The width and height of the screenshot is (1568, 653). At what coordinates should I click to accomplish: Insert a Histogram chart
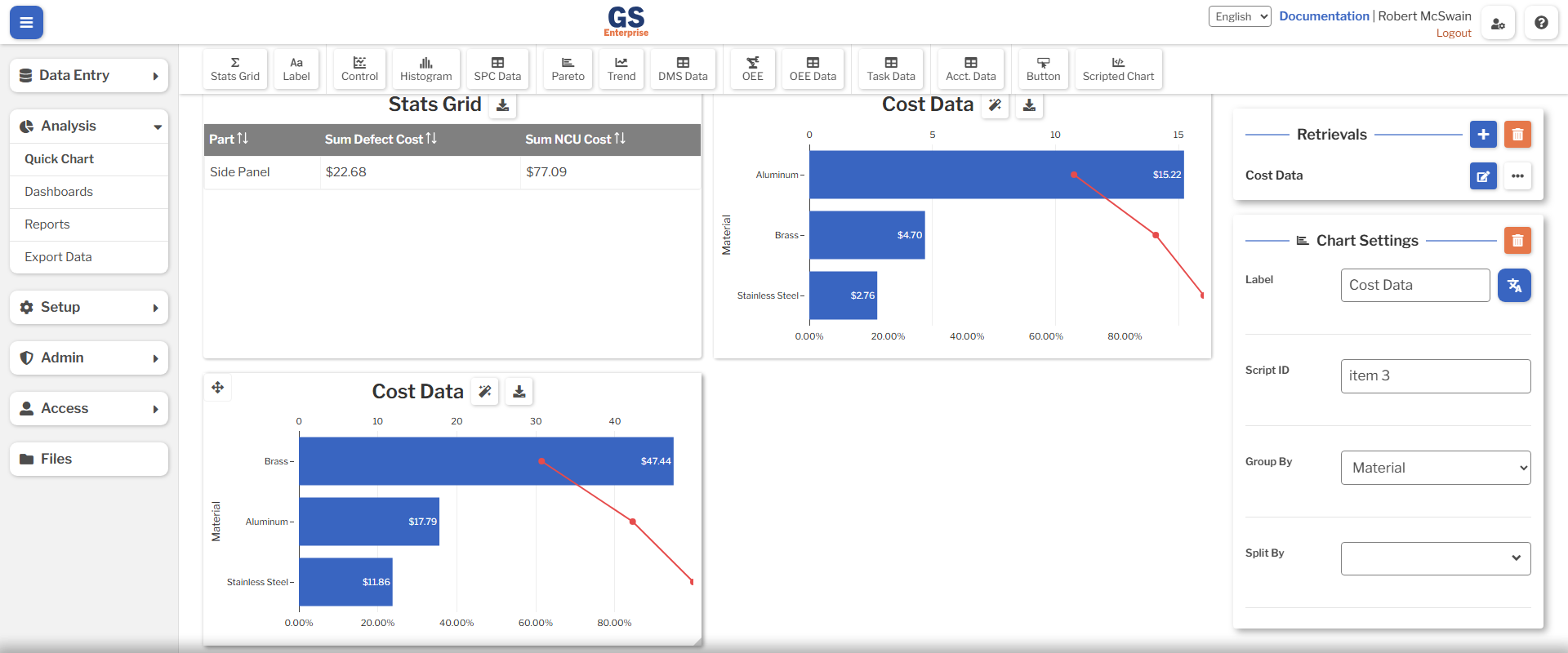click(425, 69)
